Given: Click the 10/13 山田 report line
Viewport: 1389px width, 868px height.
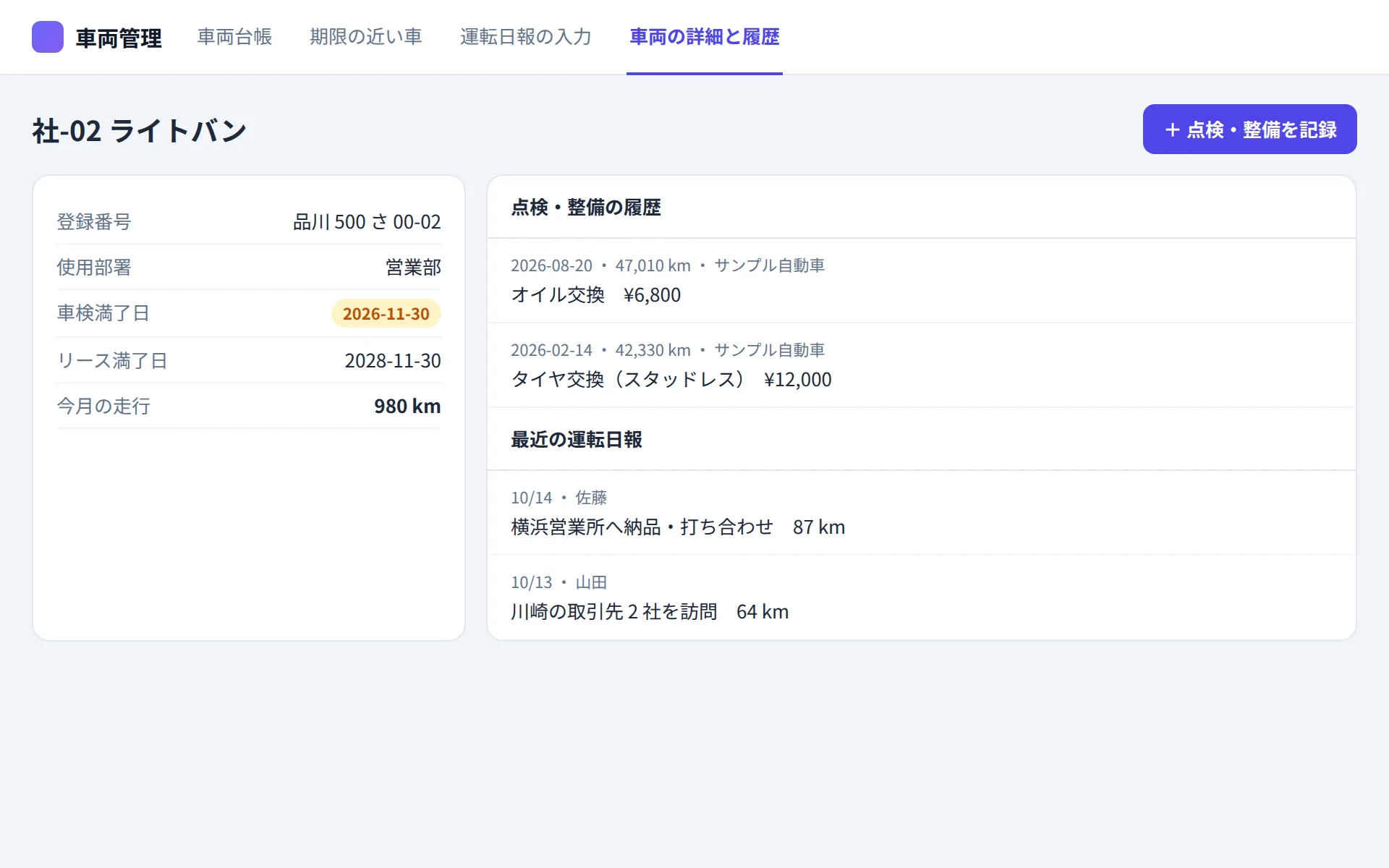Looking at the screenshot, I should pos(559,583).
